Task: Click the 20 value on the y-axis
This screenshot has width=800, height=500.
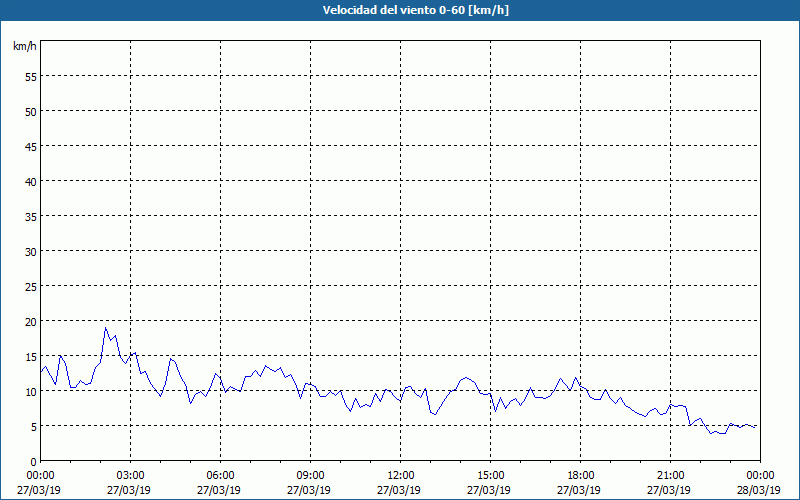Action: tap(31, 322)
